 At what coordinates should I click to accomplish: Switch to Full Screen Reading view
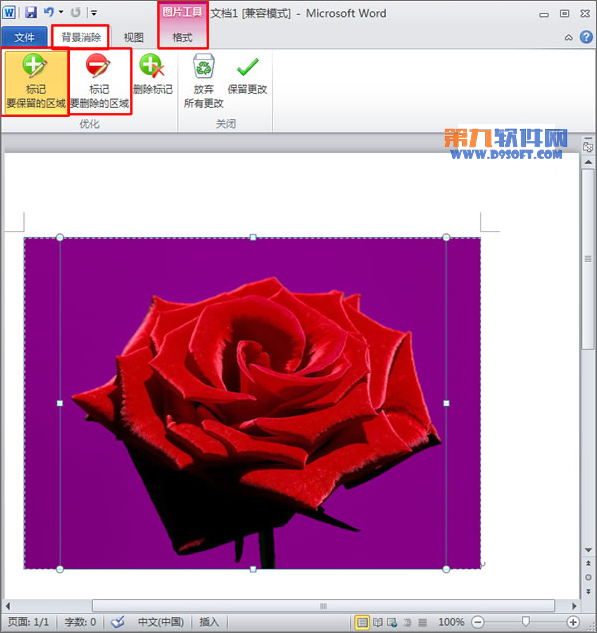point(377,622)
